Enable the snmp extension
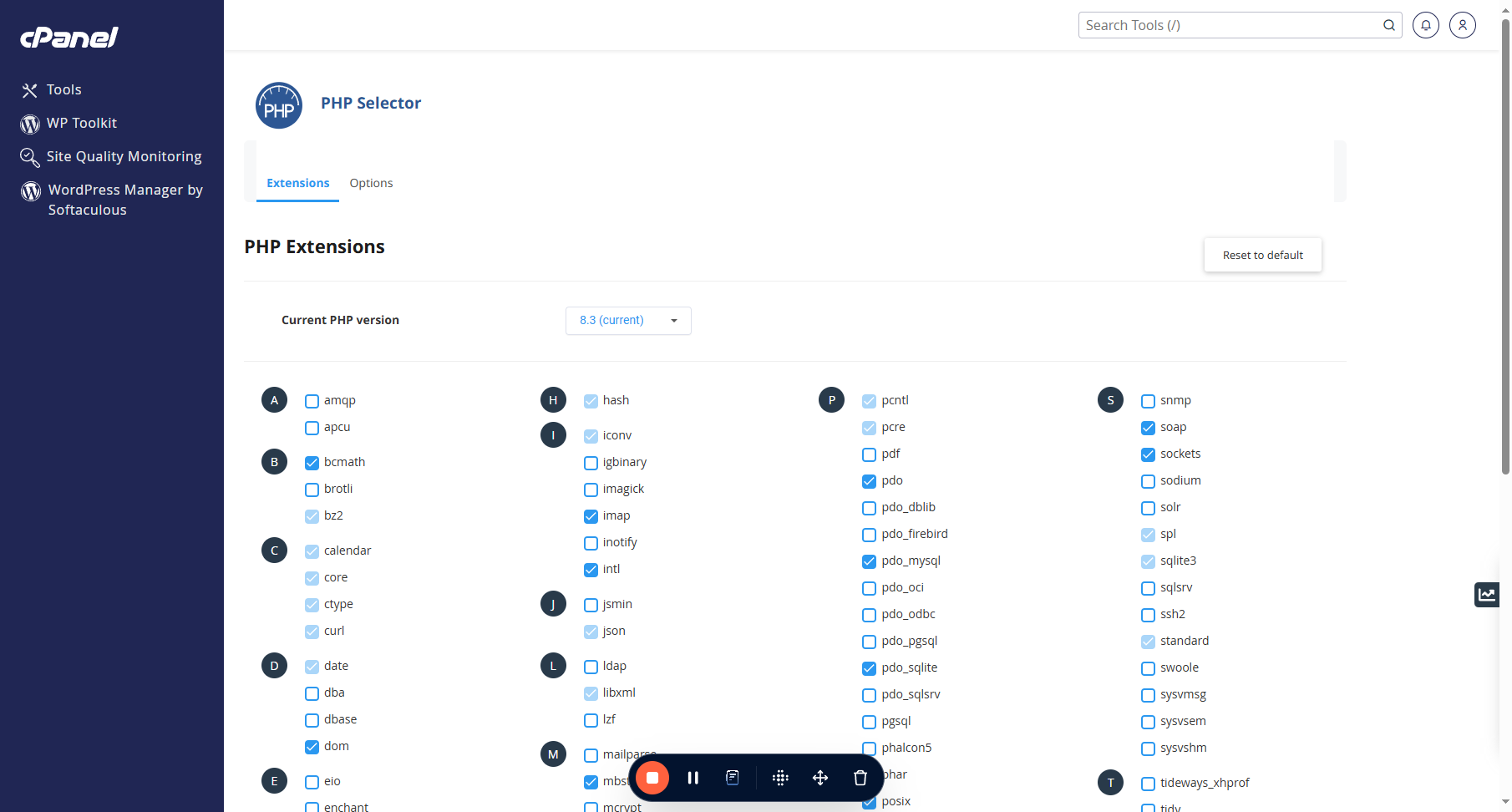This screenshot has width=1512, height=812. tap(1148, 401)
